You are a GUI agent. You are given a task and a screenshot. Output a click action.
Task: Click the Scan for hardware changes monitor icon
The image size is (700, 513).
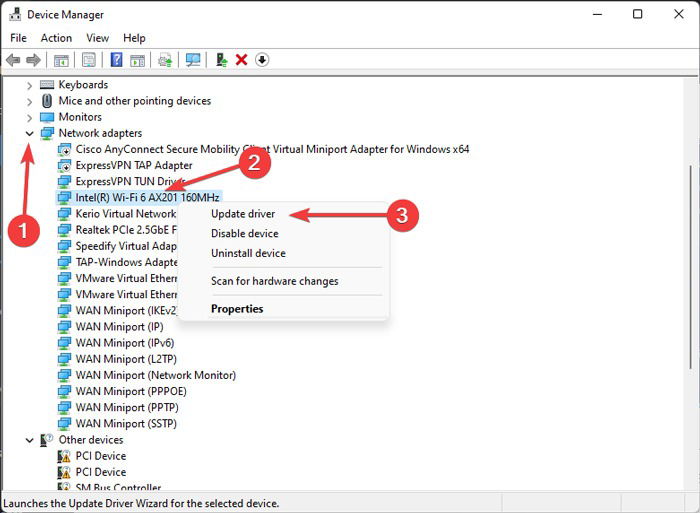(x=193, y=60)
